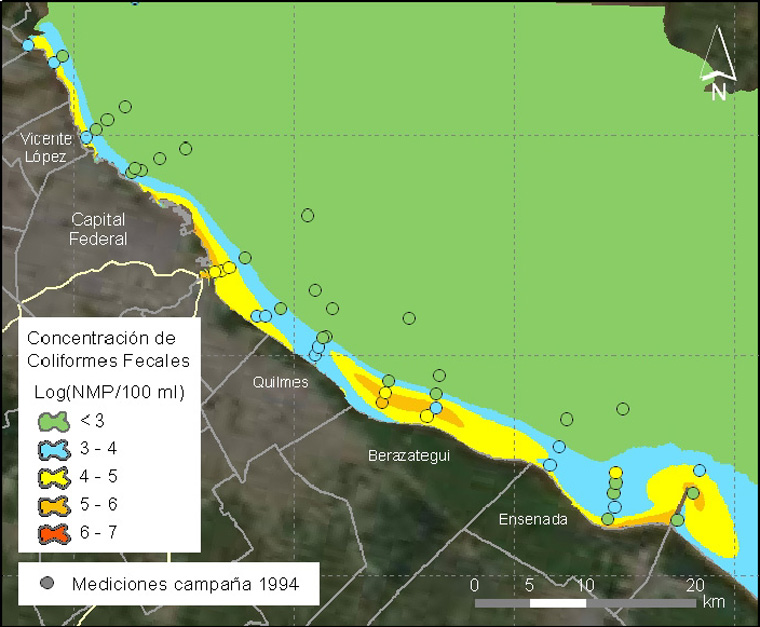Click the Capital Federal map label
This screenshot has width=760, height=627.
pyautogui.click(x=98, y=229)
